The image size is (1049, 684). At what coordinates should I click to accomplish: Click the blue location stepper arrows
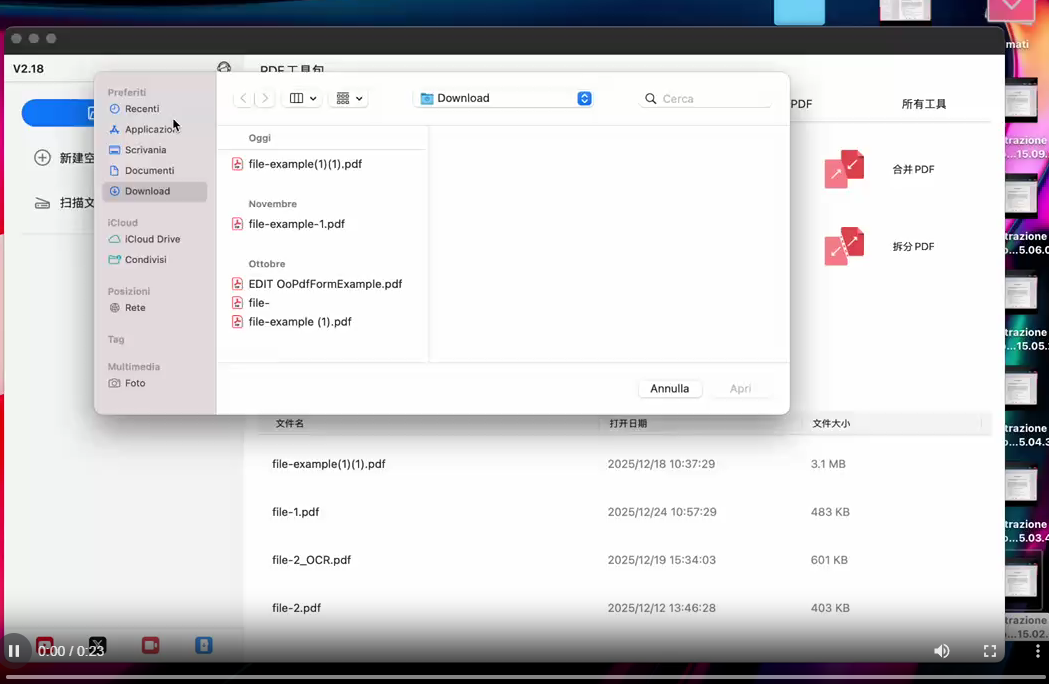pyautogui.click(x=584, y=98)
